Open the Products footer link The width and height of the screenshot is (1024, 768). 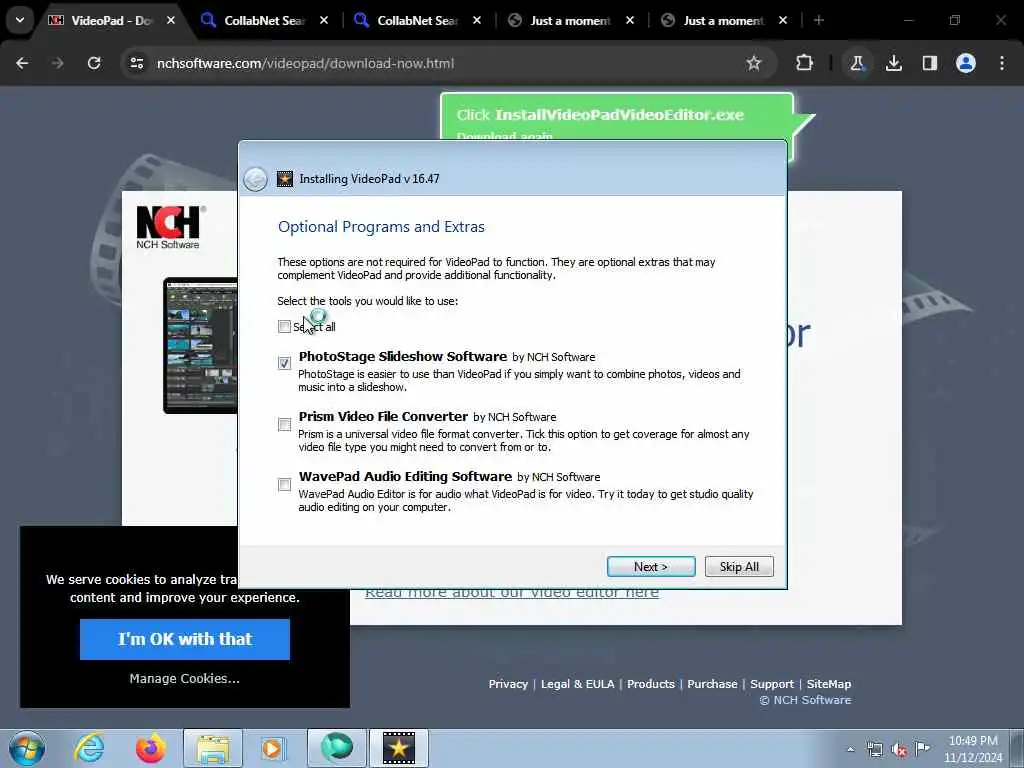(651, 684)
